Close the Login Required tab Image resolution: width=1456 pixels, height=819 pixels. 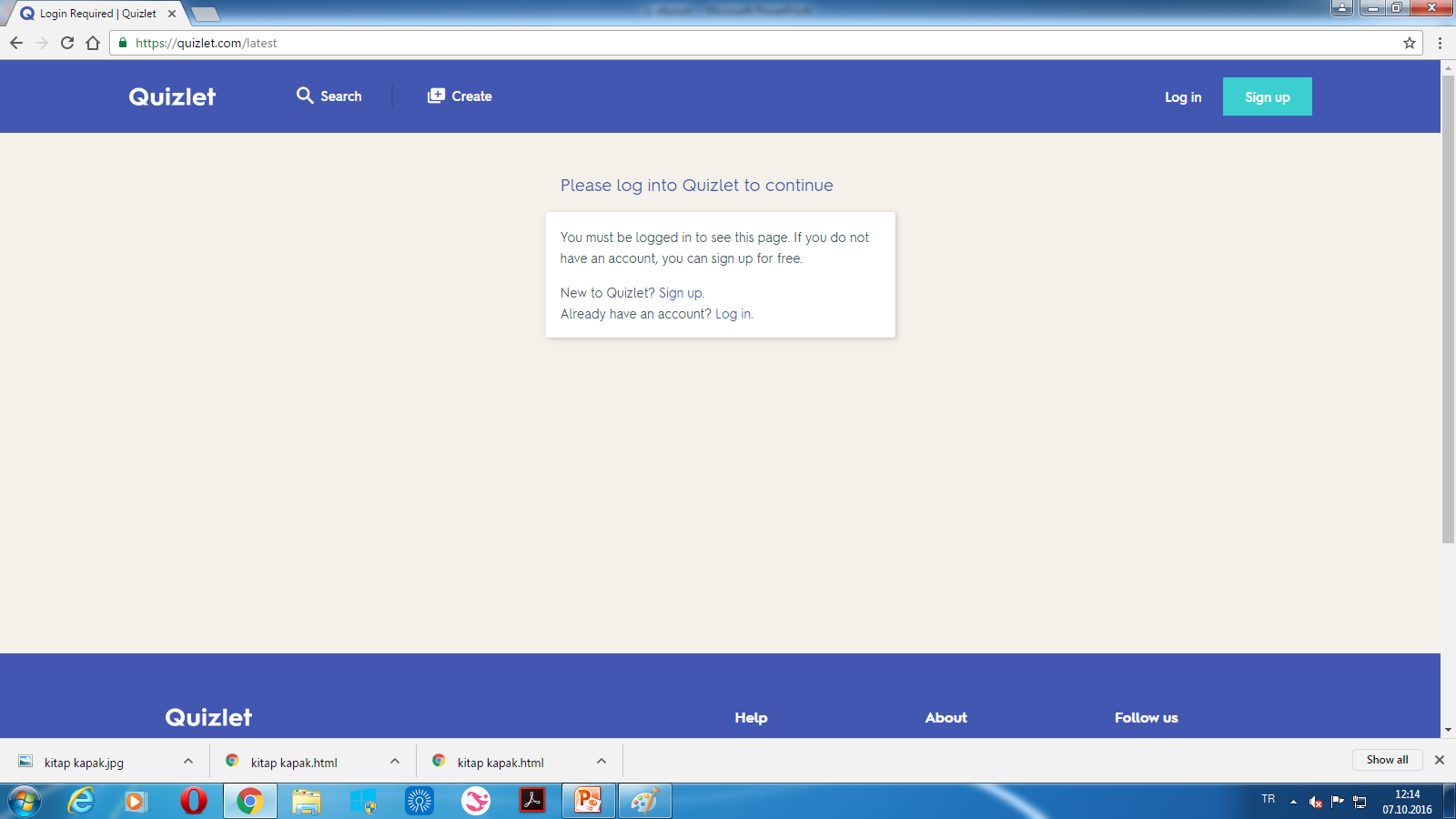[172, 14]
